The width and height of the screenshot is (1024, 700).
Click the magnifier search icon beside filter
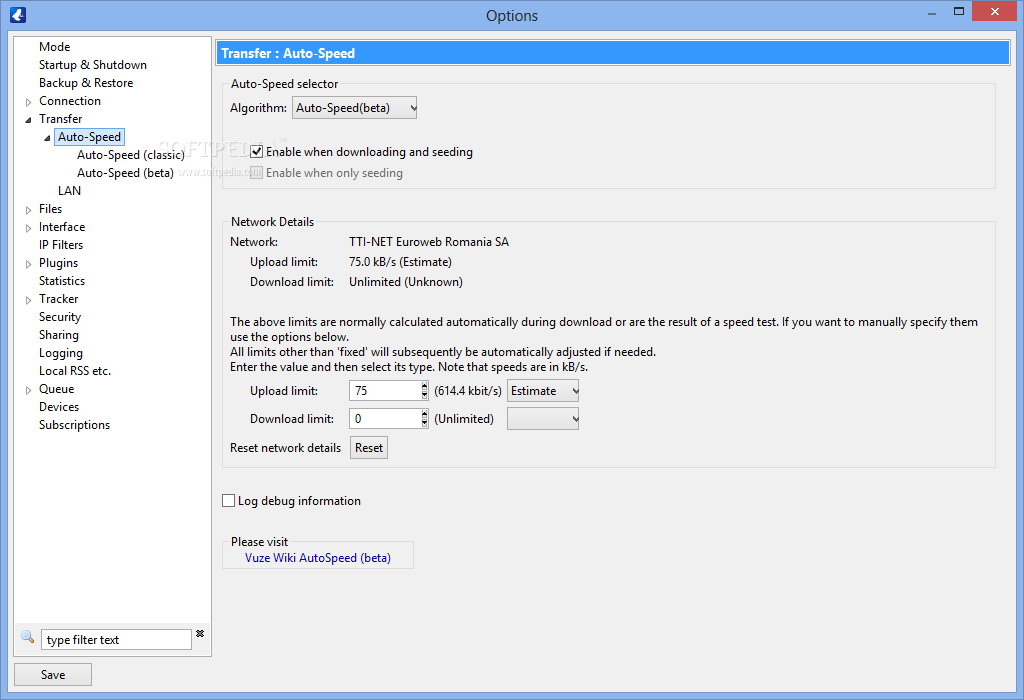pyautogui.click(x=27, y=636)
